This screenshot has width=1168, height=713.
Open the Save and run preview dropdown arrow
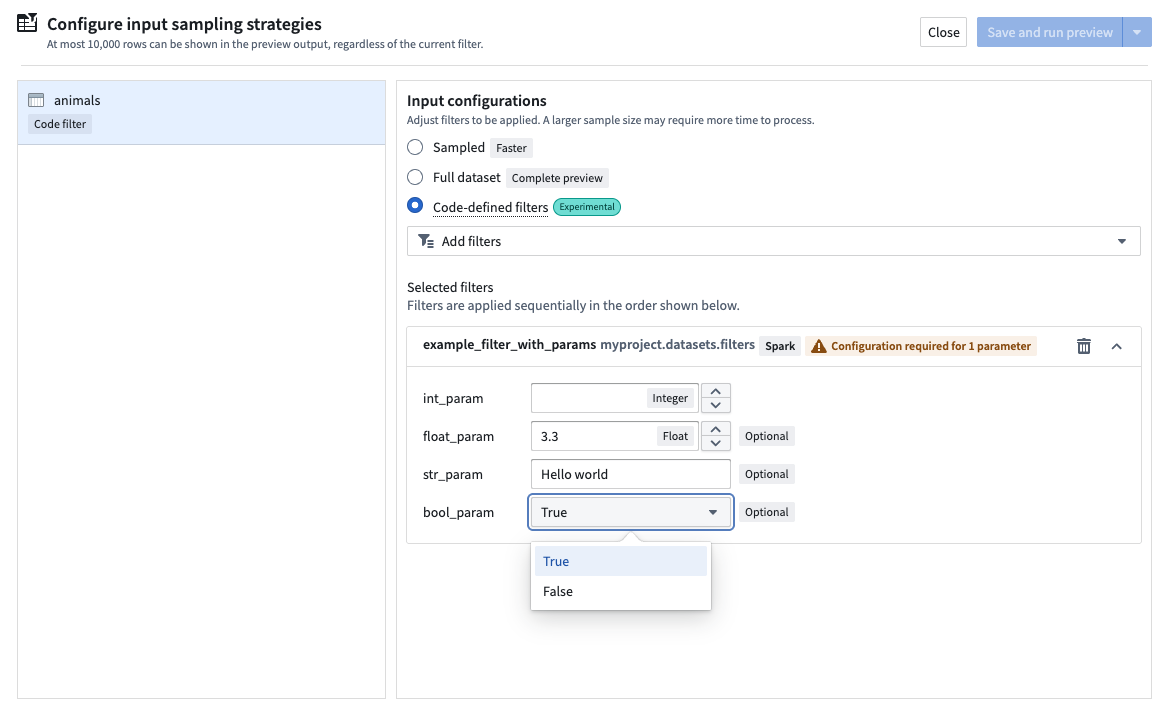pyautogui.click(x=1137, y=31)
